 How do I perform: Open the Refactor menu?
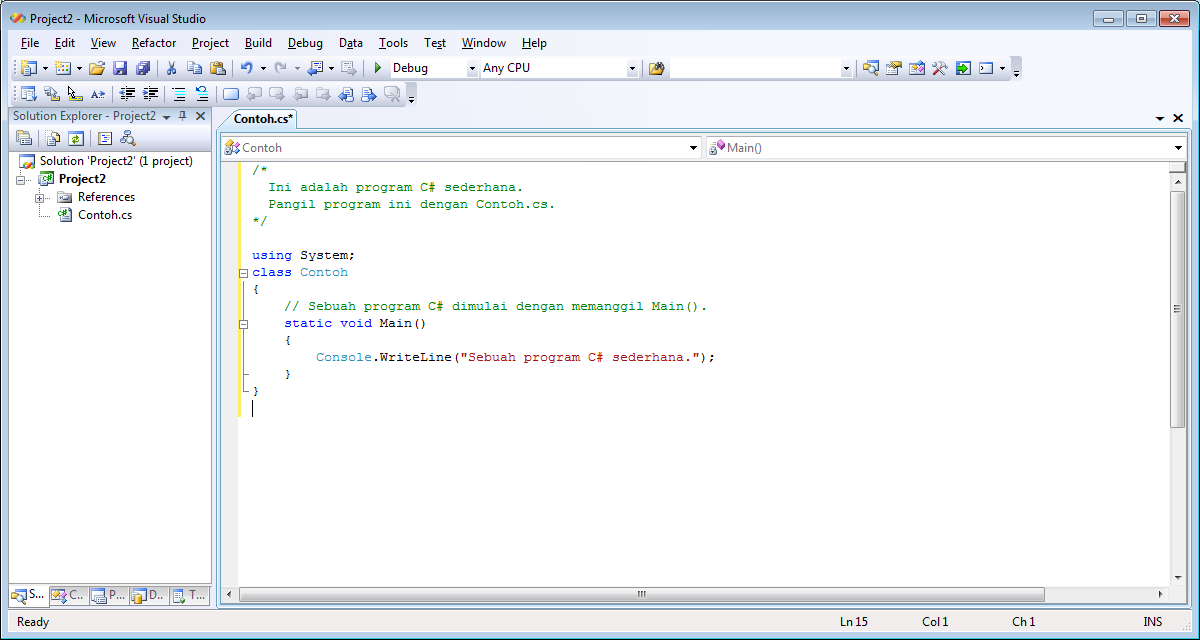(x=153, y=43)
